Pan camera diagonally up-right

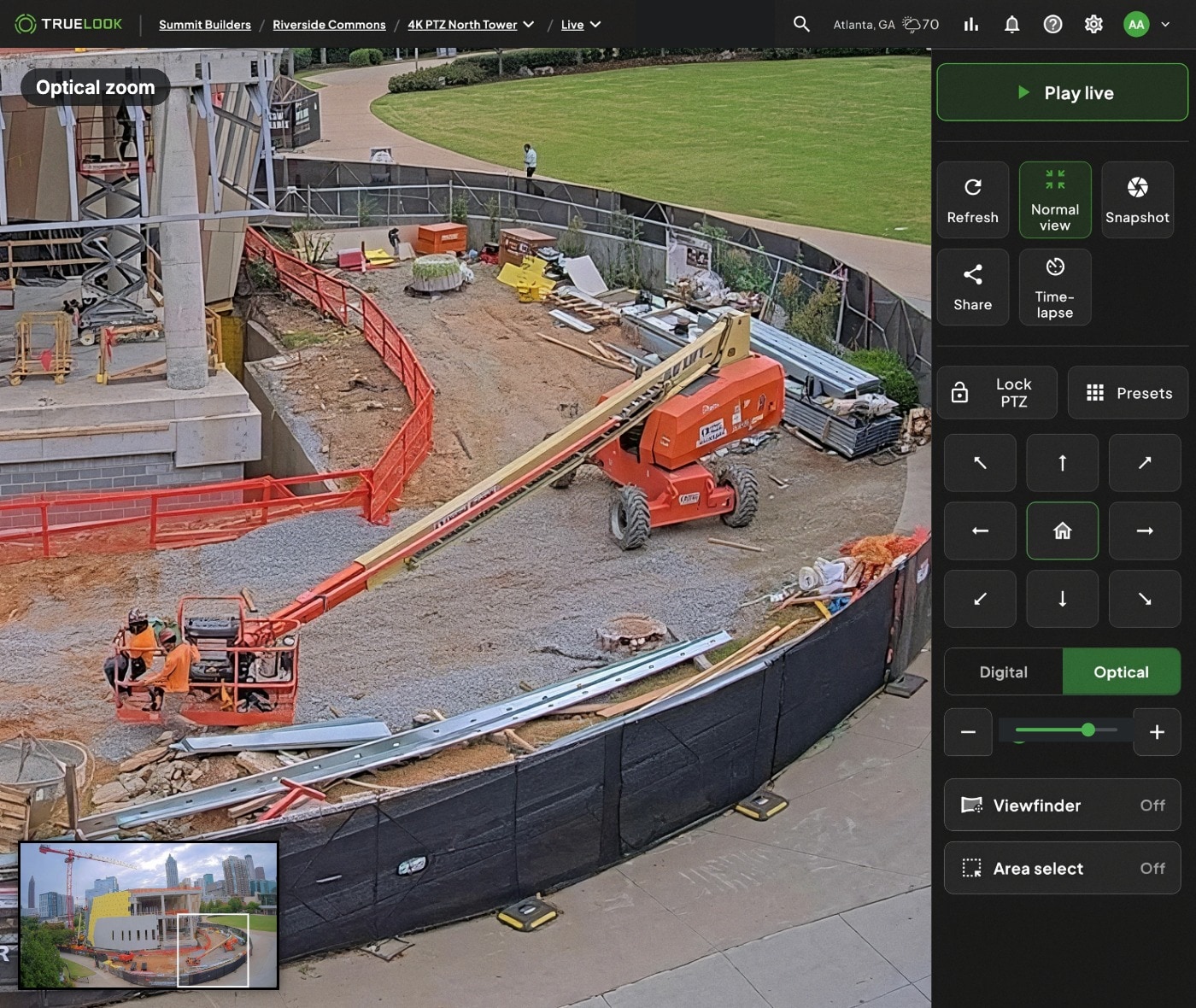[1145, 463]
